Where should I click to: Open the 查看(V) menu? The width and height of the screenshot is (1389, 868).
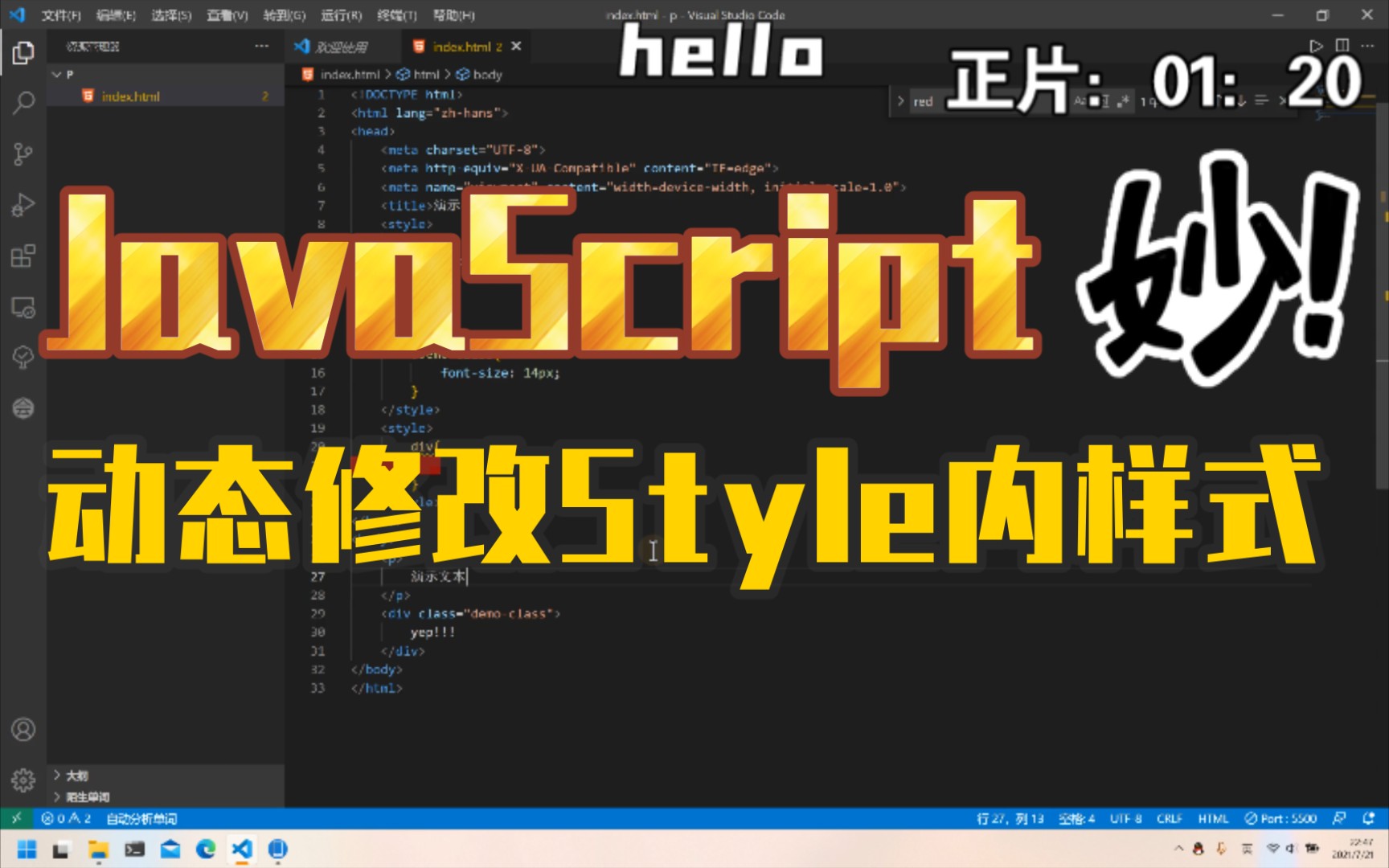click(227, 15)
